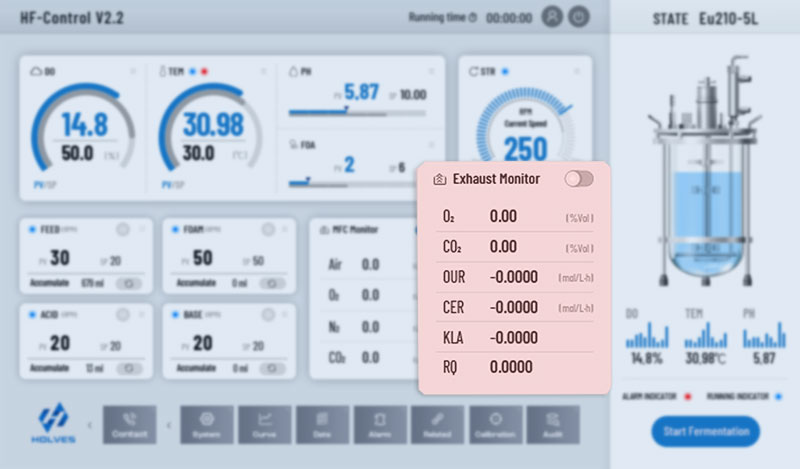The width and height of the screenshot is (800, 469).
Task: Expand bottom bar using left arrow beside logo
Action: click(x=89, y=426)
